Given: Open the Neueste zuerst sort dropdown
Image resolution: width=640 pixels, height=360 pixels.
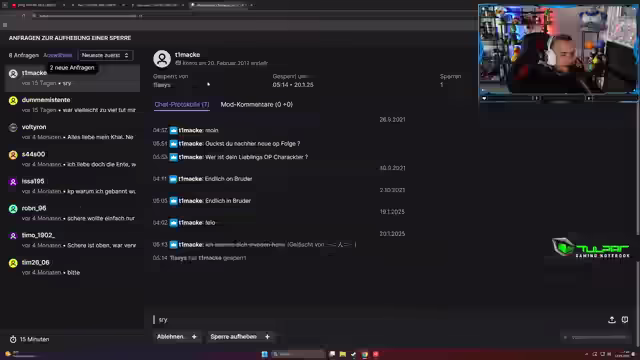Looking at the screenshot, I should click(105, 55).
